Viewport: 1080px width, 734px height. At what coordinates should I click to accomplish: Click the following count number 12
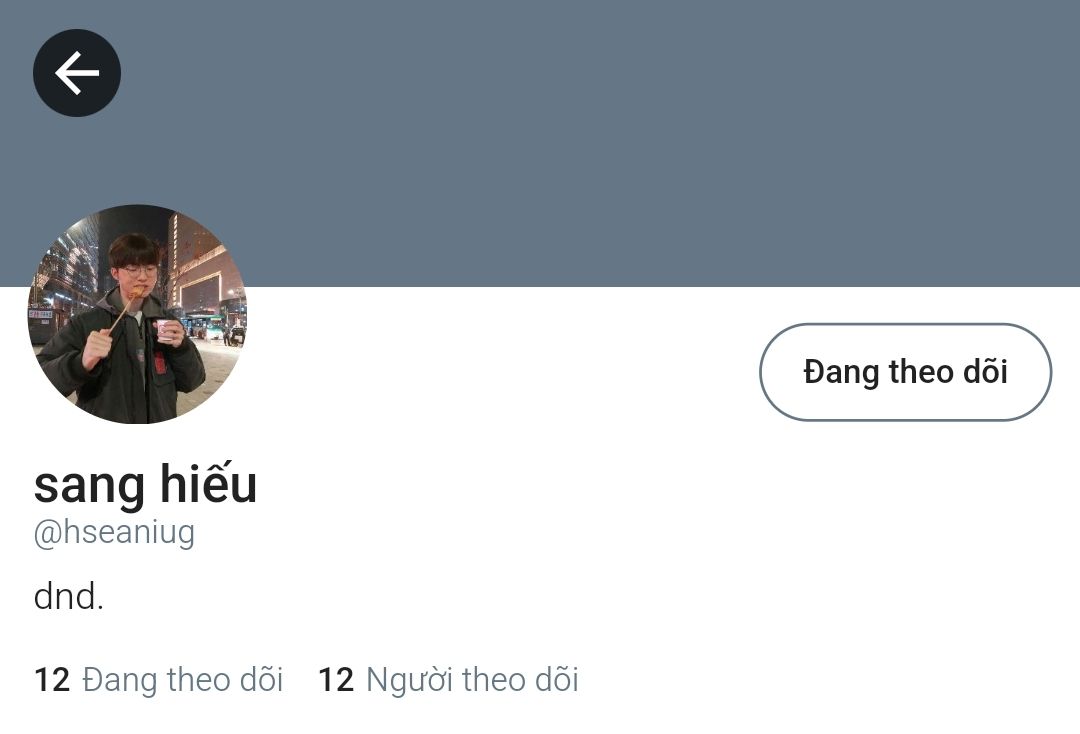52,680
